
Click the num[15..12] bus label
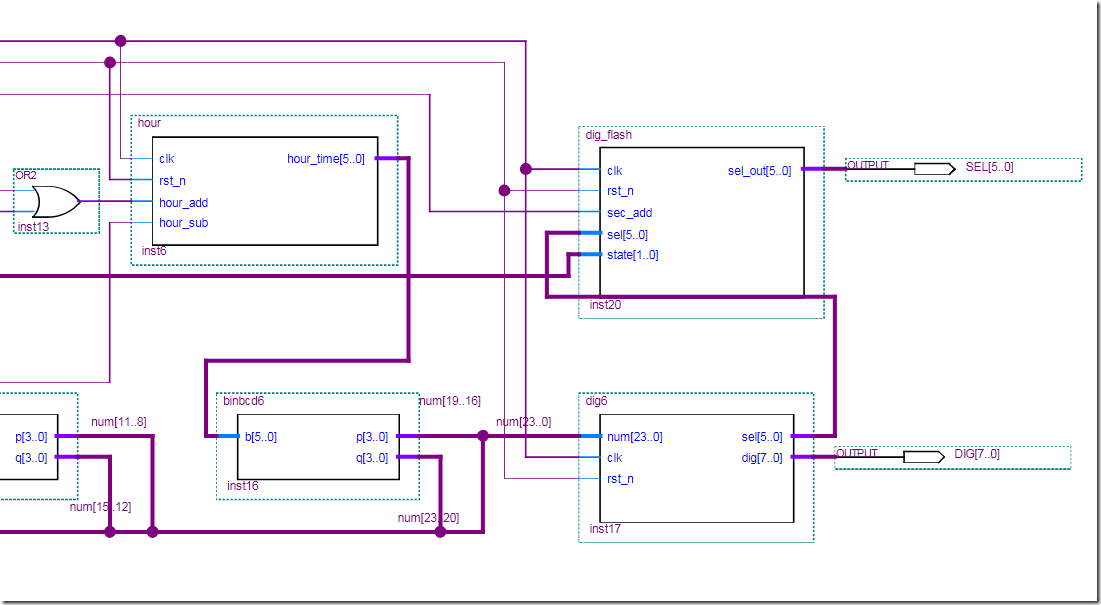(x=100, y=507)
